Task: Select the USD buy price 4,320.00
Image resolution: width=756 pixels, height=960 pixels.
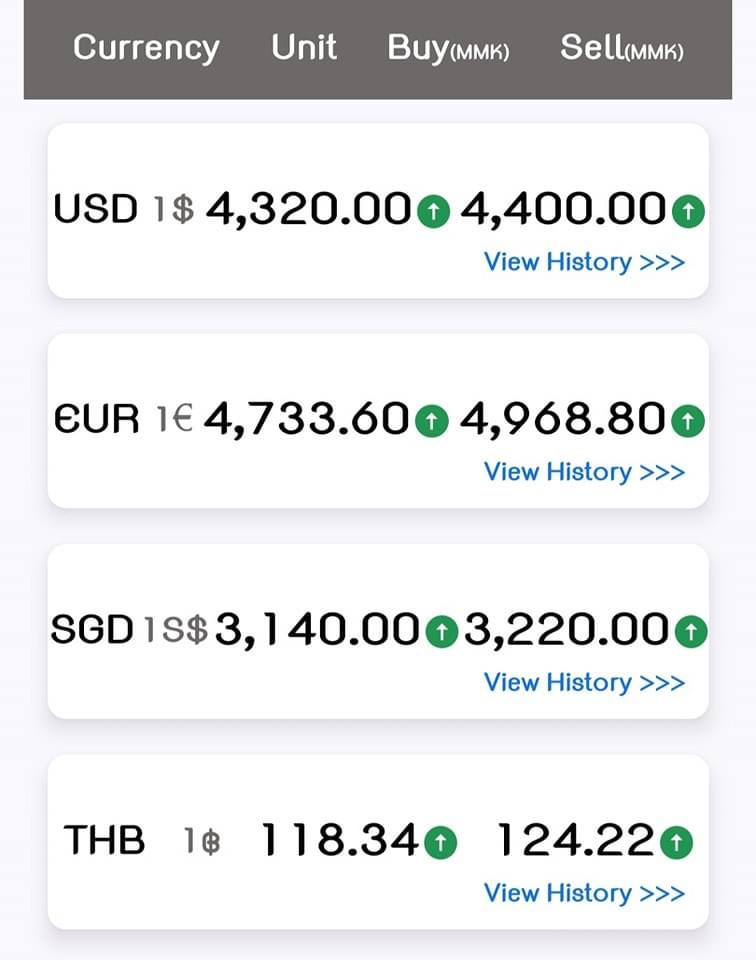Action: [x=308, y=210]
